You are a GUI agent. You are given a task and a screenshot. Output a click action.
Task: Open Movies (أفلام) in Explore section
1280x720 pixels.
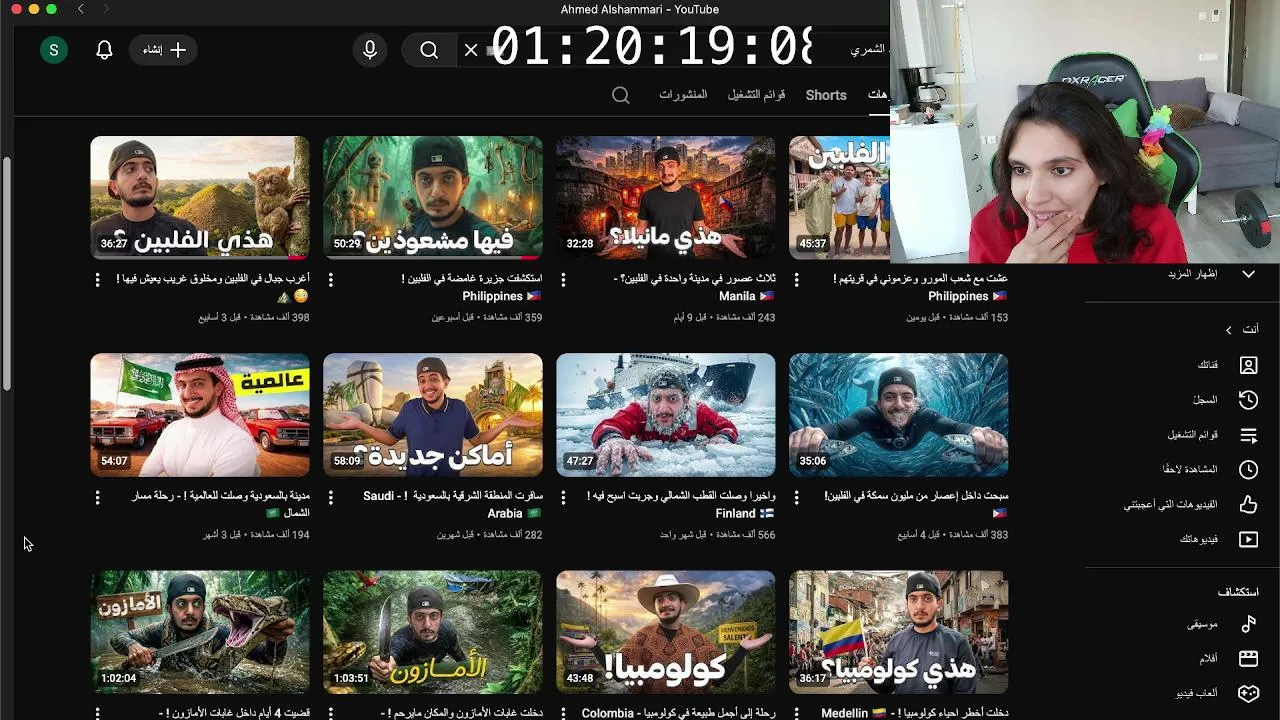tap(1248, 658)
